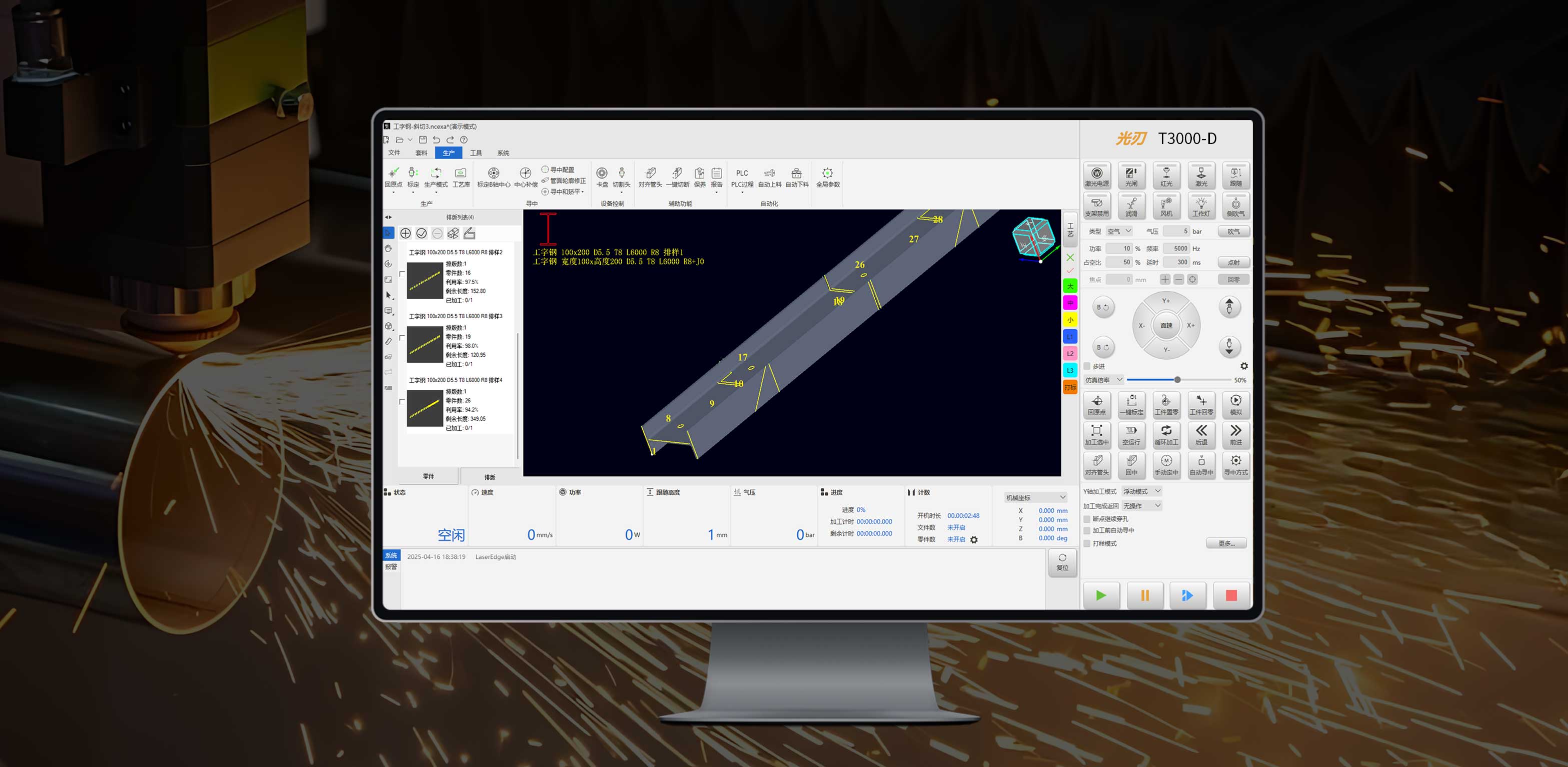Open the 类型 gas type dropdown
The height and width of the screenshot is (767, 1568).
point(1119,231)
